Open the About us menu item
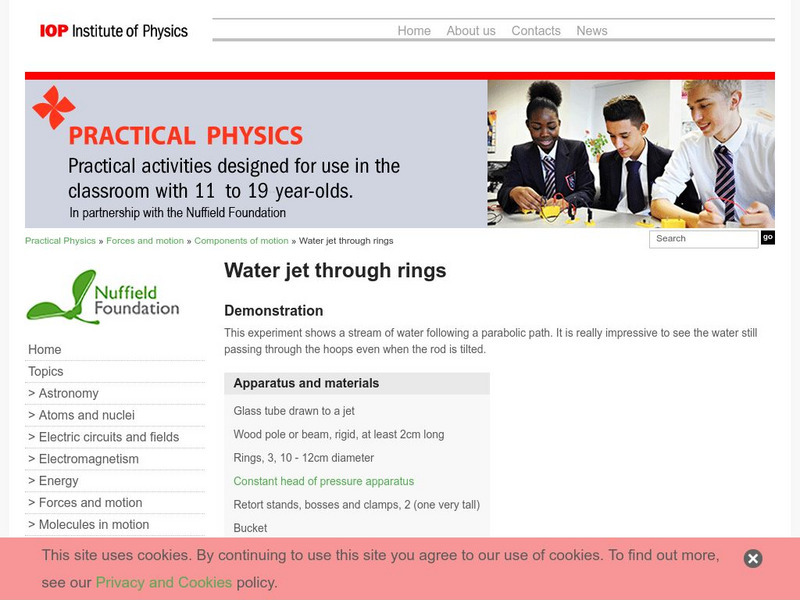This screenshot has height=600, width=800. tap(471, 31)
